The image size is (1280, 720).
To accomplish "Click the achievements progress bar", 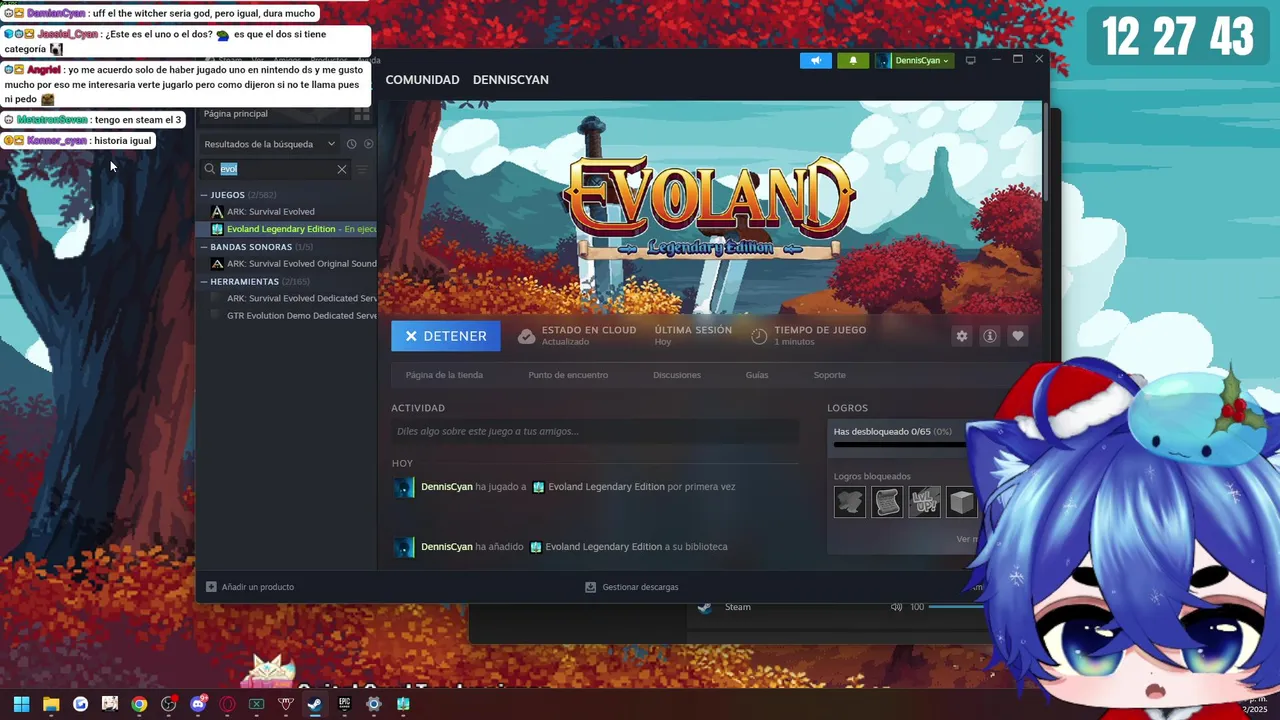I will [900, 444].
